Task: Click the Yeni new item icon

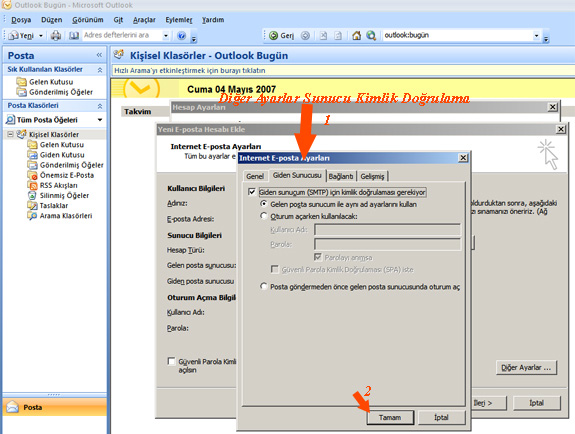Action: pos(13,36)
